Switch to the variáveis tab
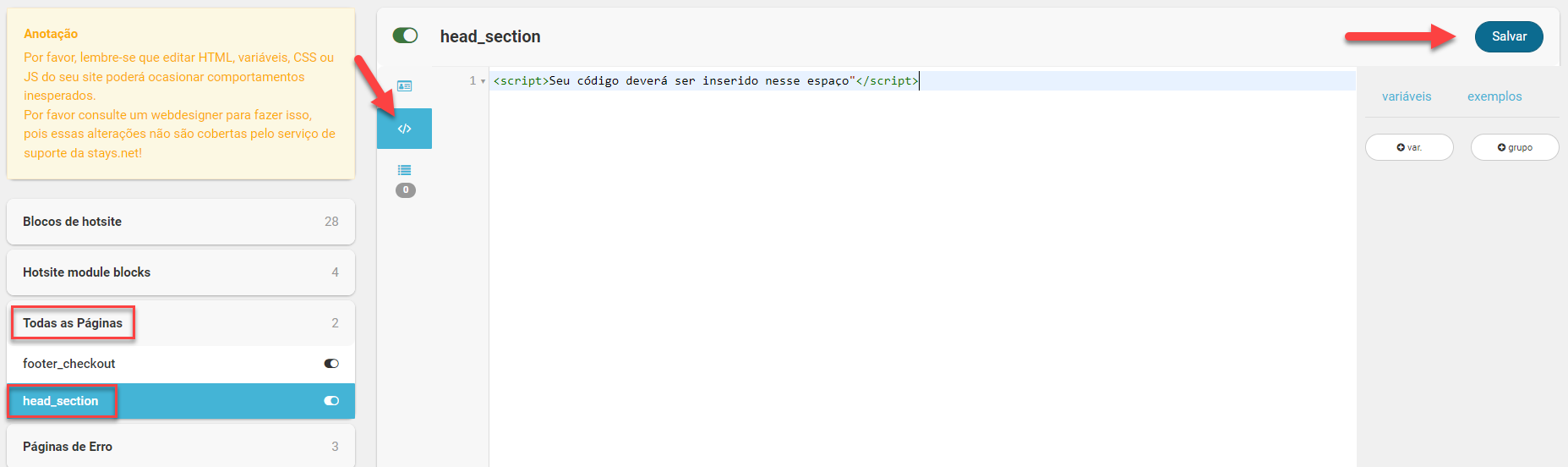Screen dimensions: 1568x467 1407,96
